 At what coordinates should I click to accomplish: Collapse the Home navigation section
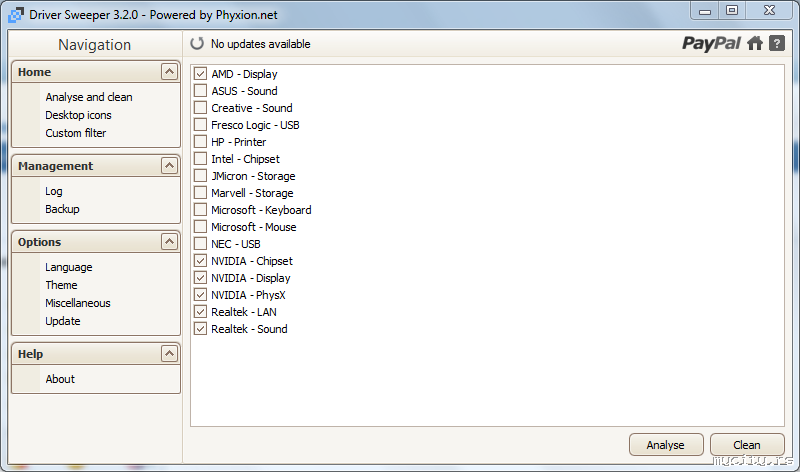click(169, 71)
